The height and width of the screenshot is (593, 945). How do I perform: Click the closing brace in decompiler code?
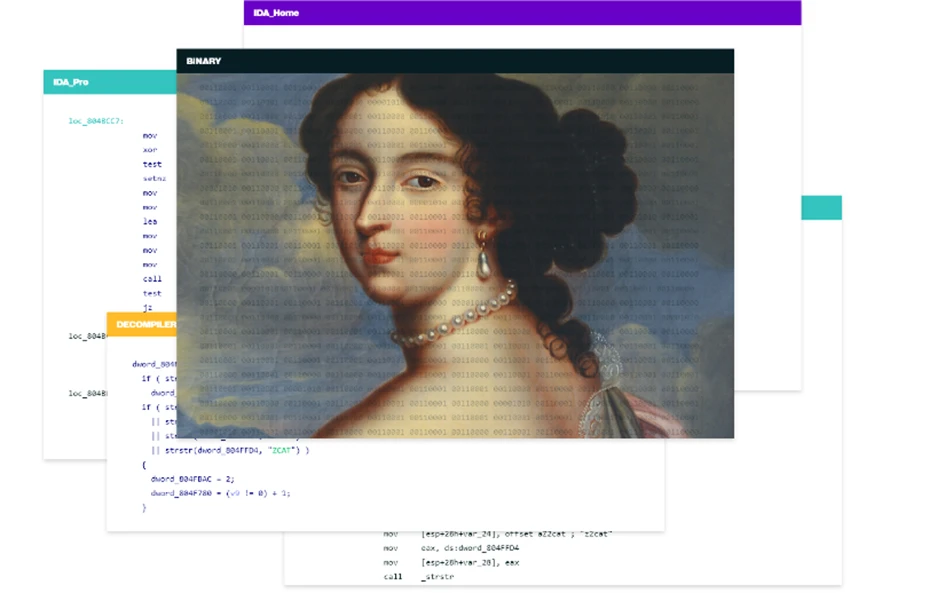(144, 508)
